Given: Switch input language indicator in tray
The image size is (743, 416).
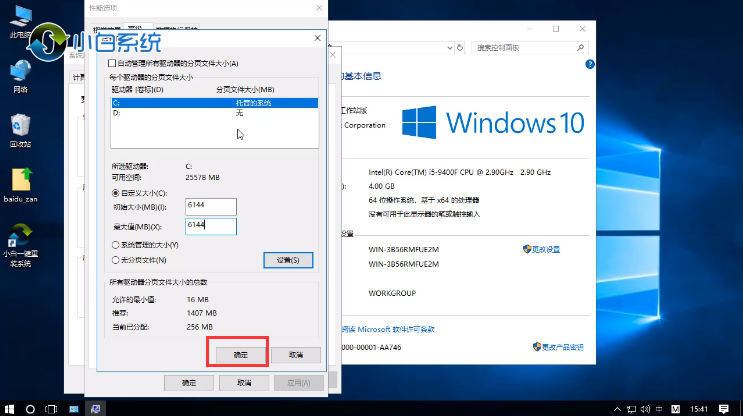Looking at the screenshot, I should [x=659, y=409].
